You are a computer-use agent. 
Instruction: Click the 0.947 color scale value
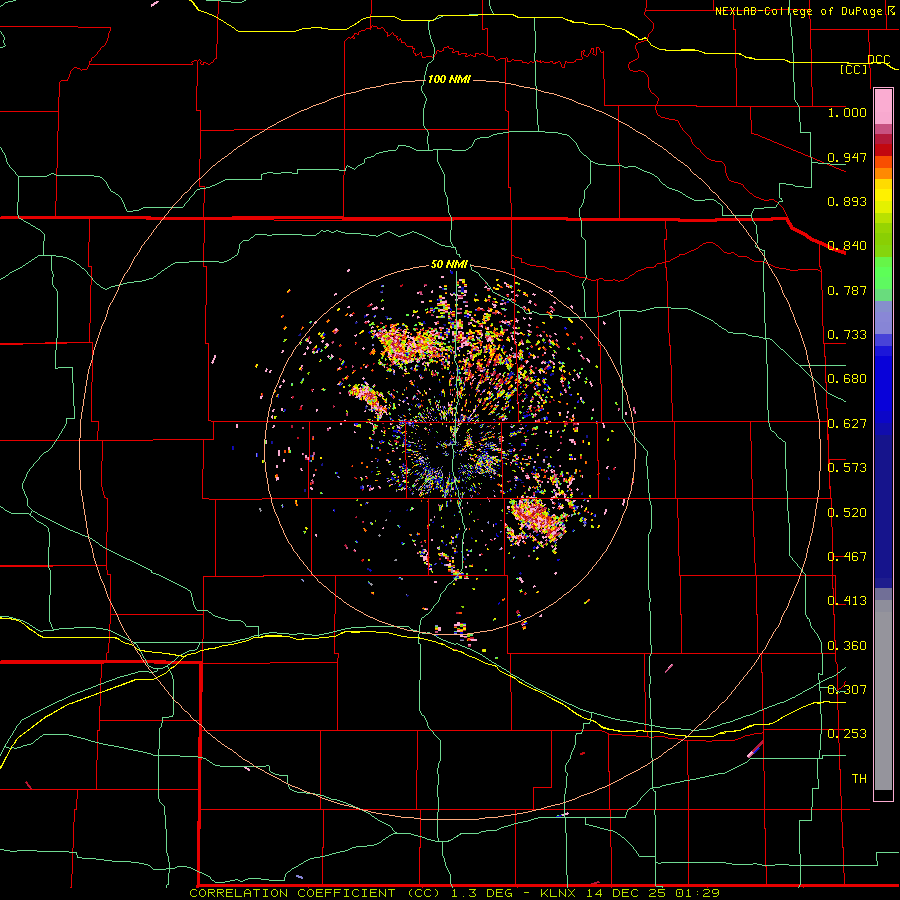click(x=847, y=157)
